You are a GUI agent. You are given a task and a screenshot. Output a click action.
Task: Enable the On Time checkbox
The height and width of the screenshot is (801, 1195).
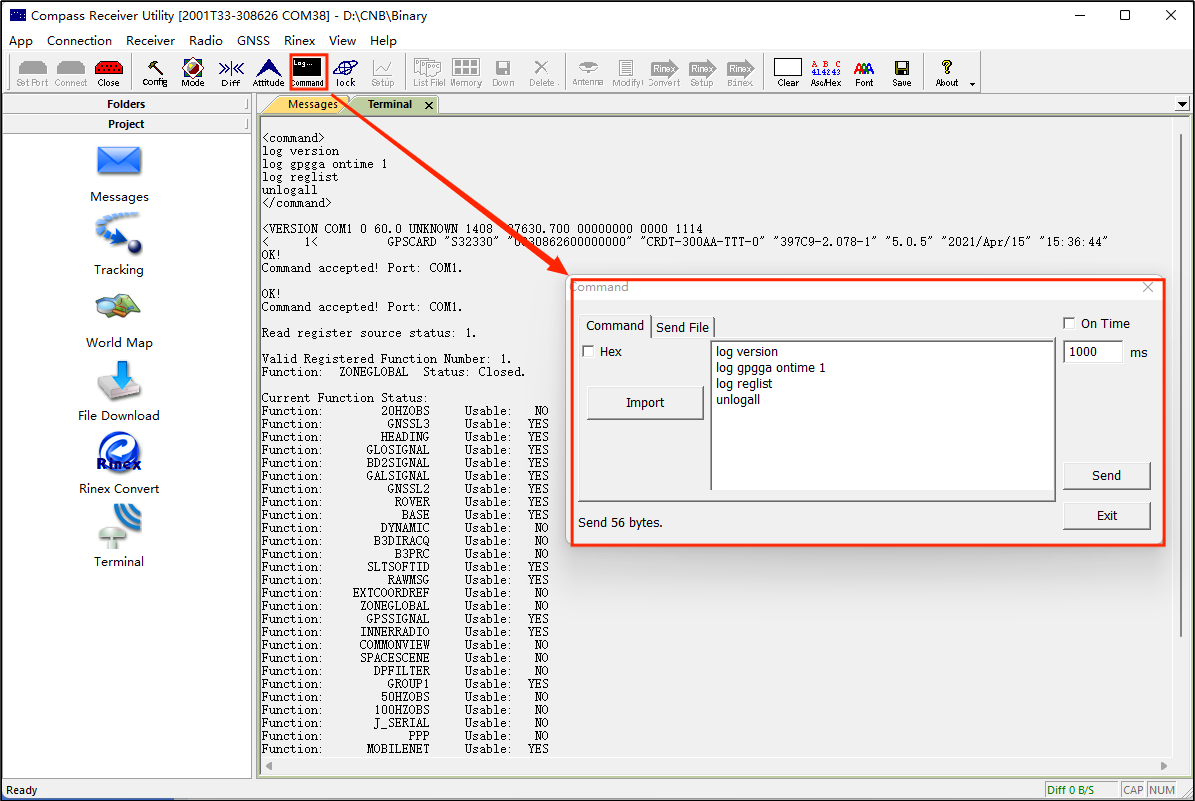pos(1069,323)
